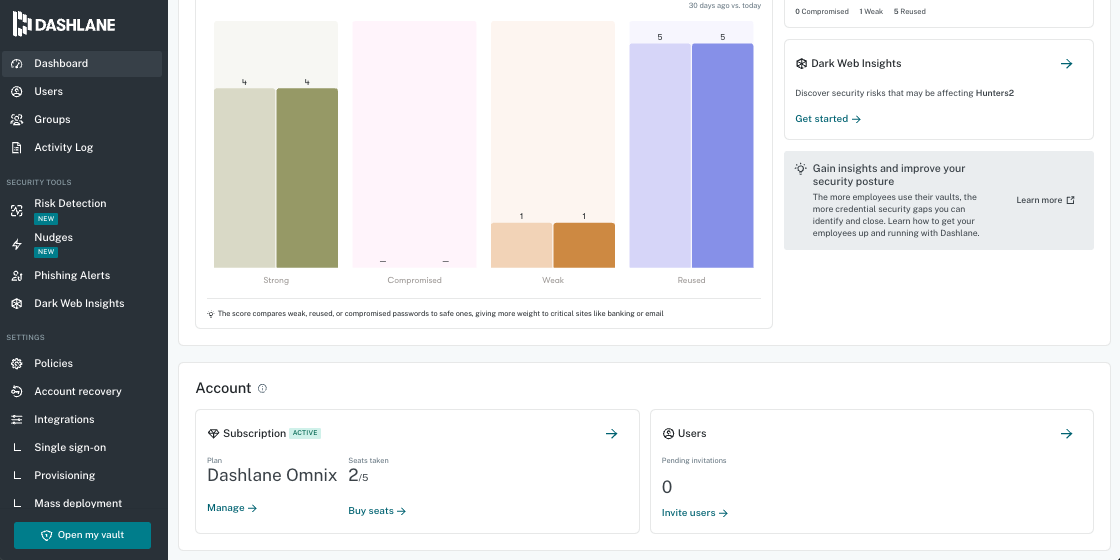Click the Dashboard gauge icon
The image size is (1120, 560).
[17, 64]
